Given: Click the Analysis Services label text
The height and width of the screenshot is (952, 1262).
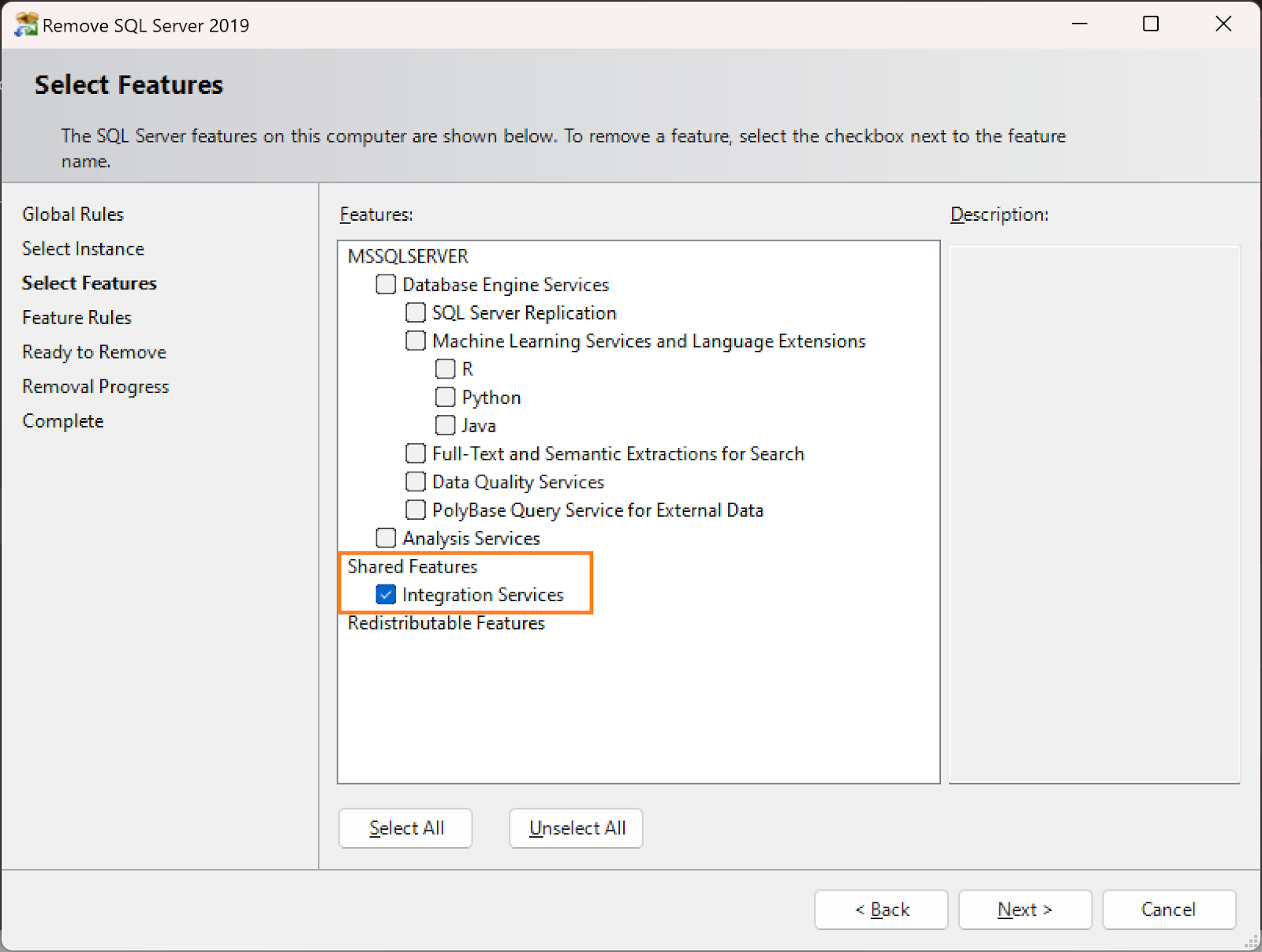Looking at the screenshot, I should pyautogui.click(x=472, y=539).
